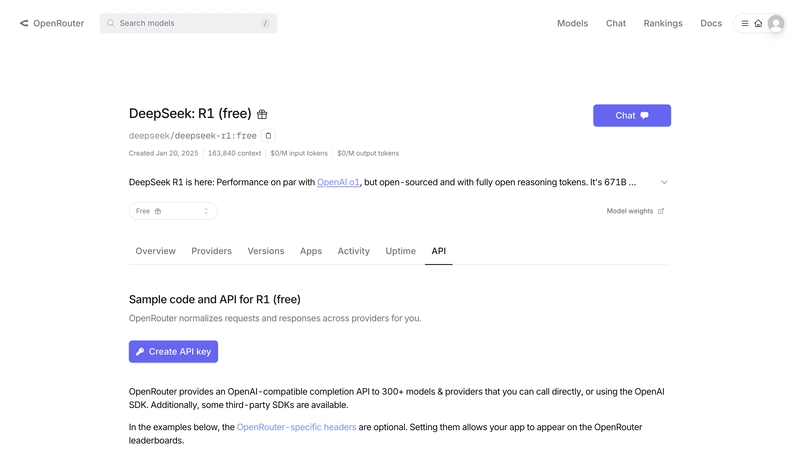Click the home icon in header

[x=758, y=23]
